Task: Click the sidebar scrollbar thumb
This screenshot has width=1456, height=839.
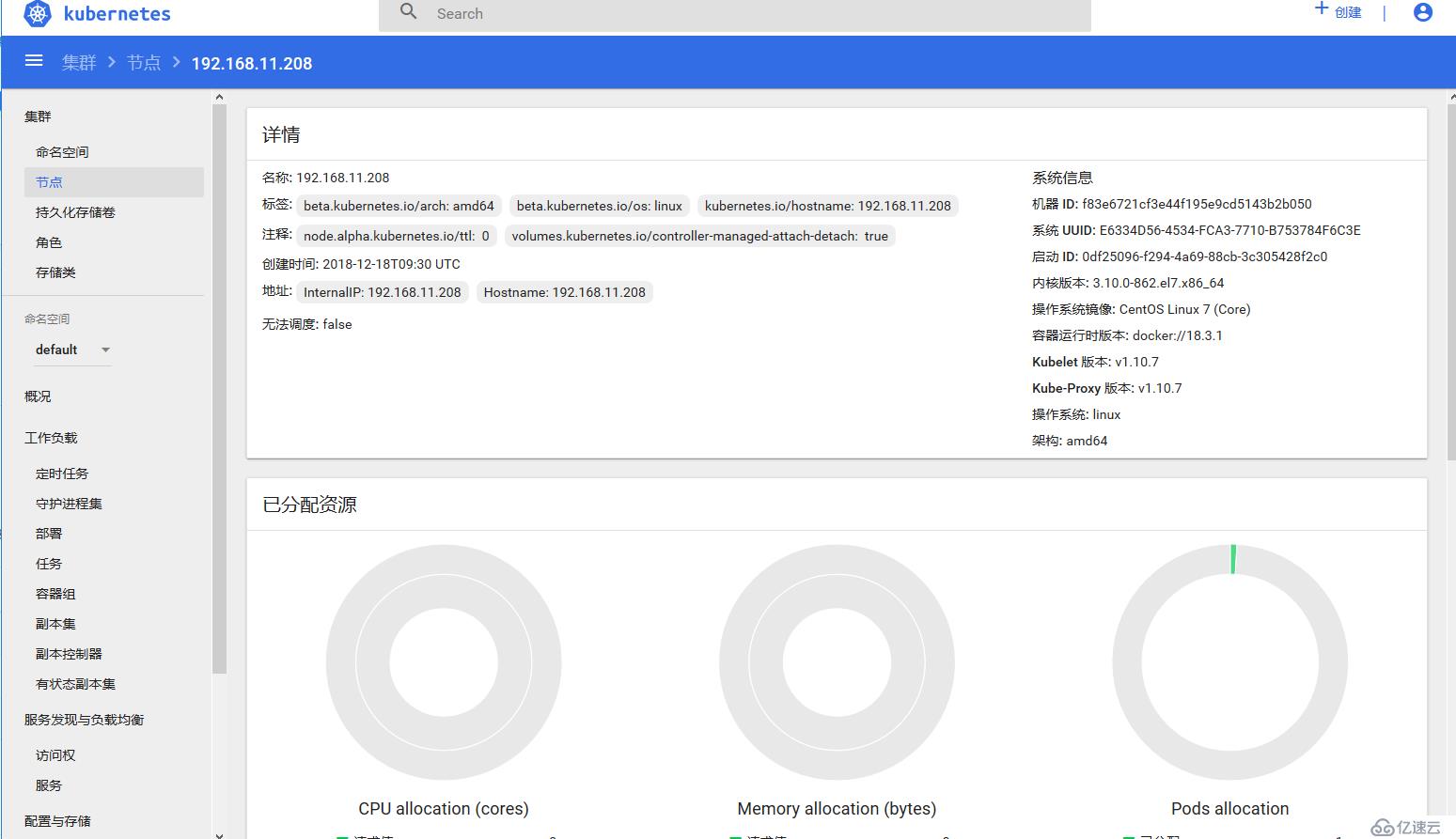Action: pyautogui.click(x=219, y=389)
